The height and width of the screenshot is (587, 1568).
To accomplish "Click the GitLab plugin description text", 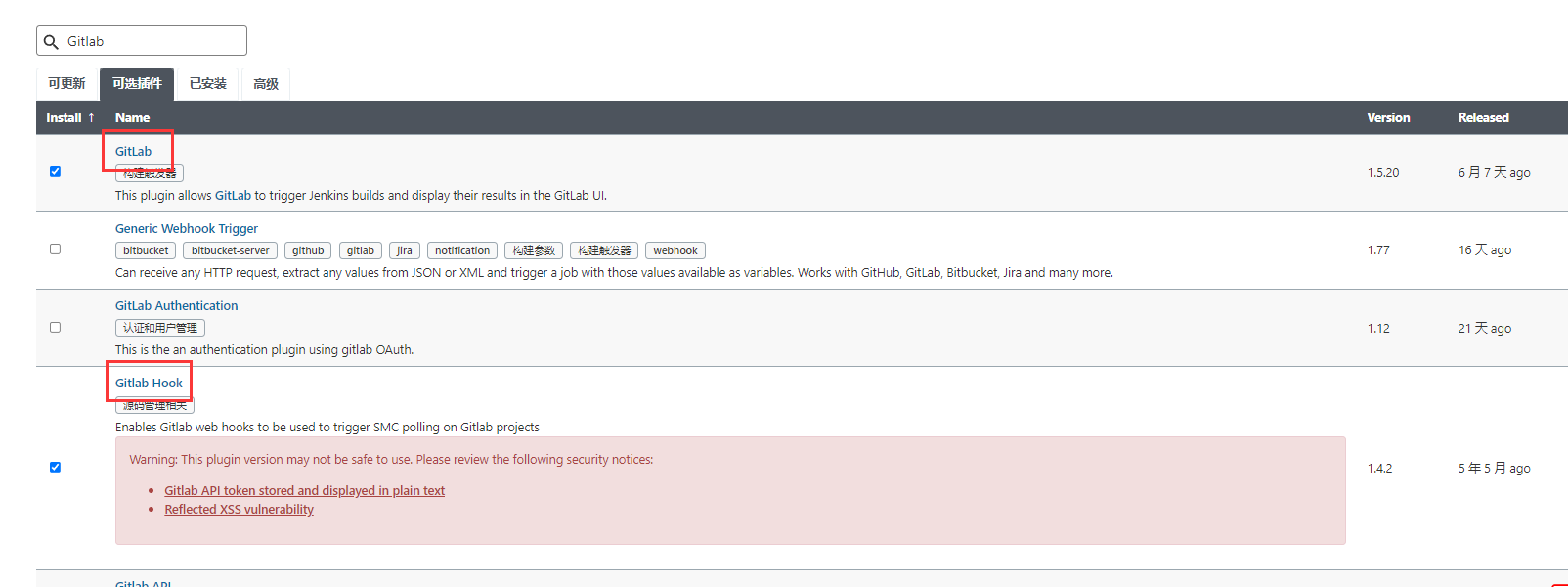I will (361, 196).
